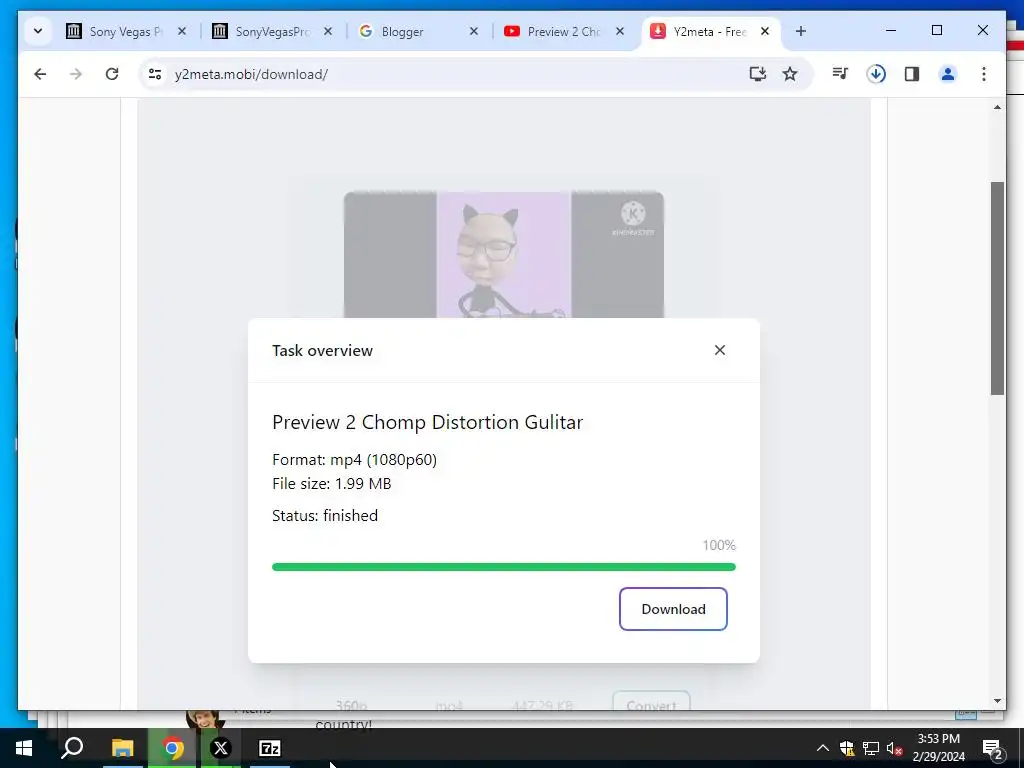Close the Y2meta tab
This screenshot has width=1024, height=768.
coord(765,31)
